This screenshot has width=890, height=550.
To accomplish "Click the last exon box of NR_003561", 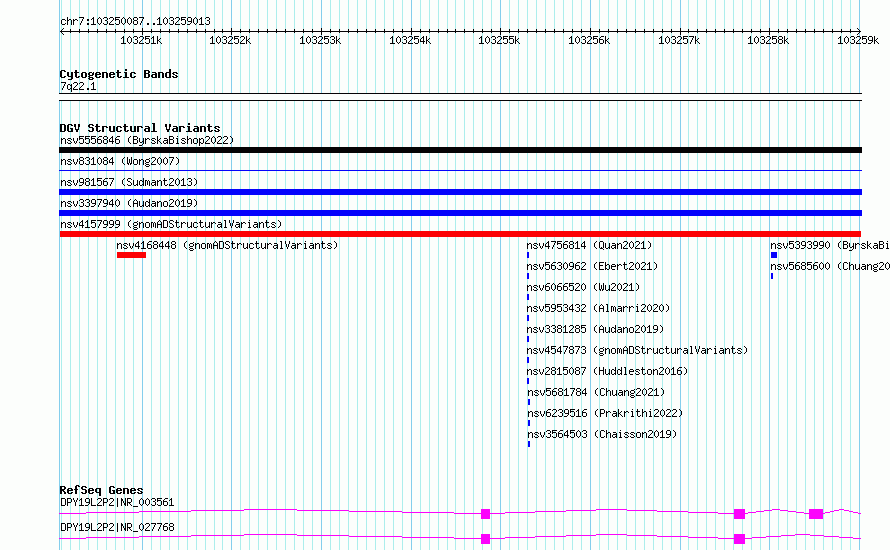I will 816,514.
